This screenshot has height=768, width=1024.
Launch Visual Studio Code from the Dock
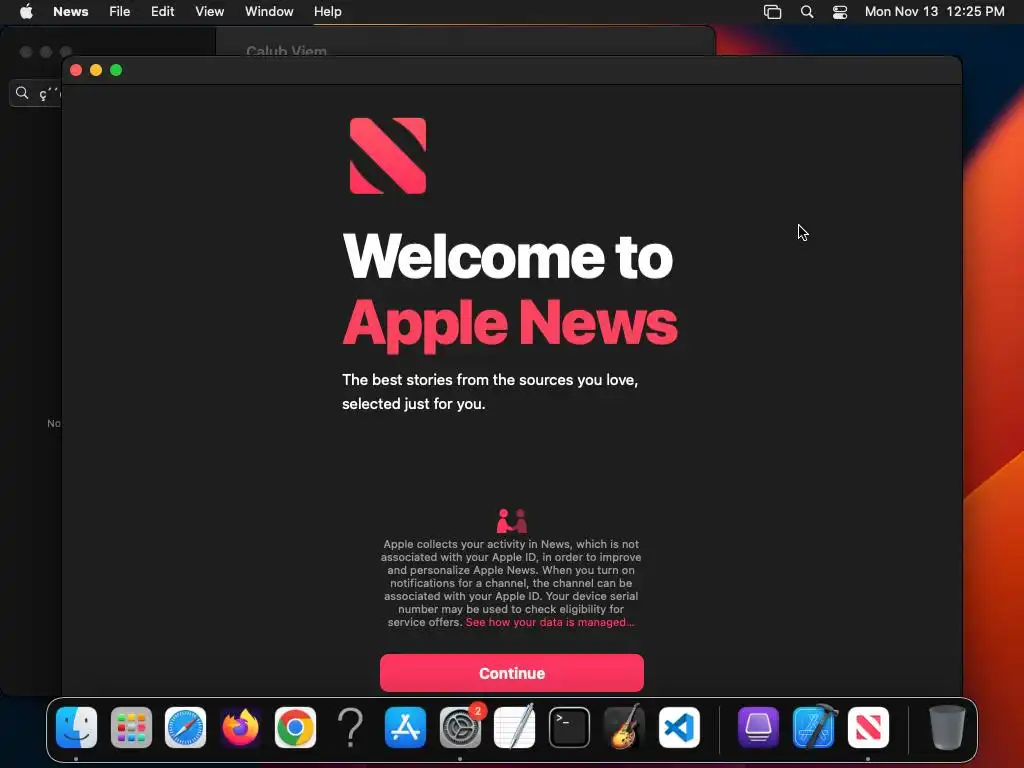(679, 727)
